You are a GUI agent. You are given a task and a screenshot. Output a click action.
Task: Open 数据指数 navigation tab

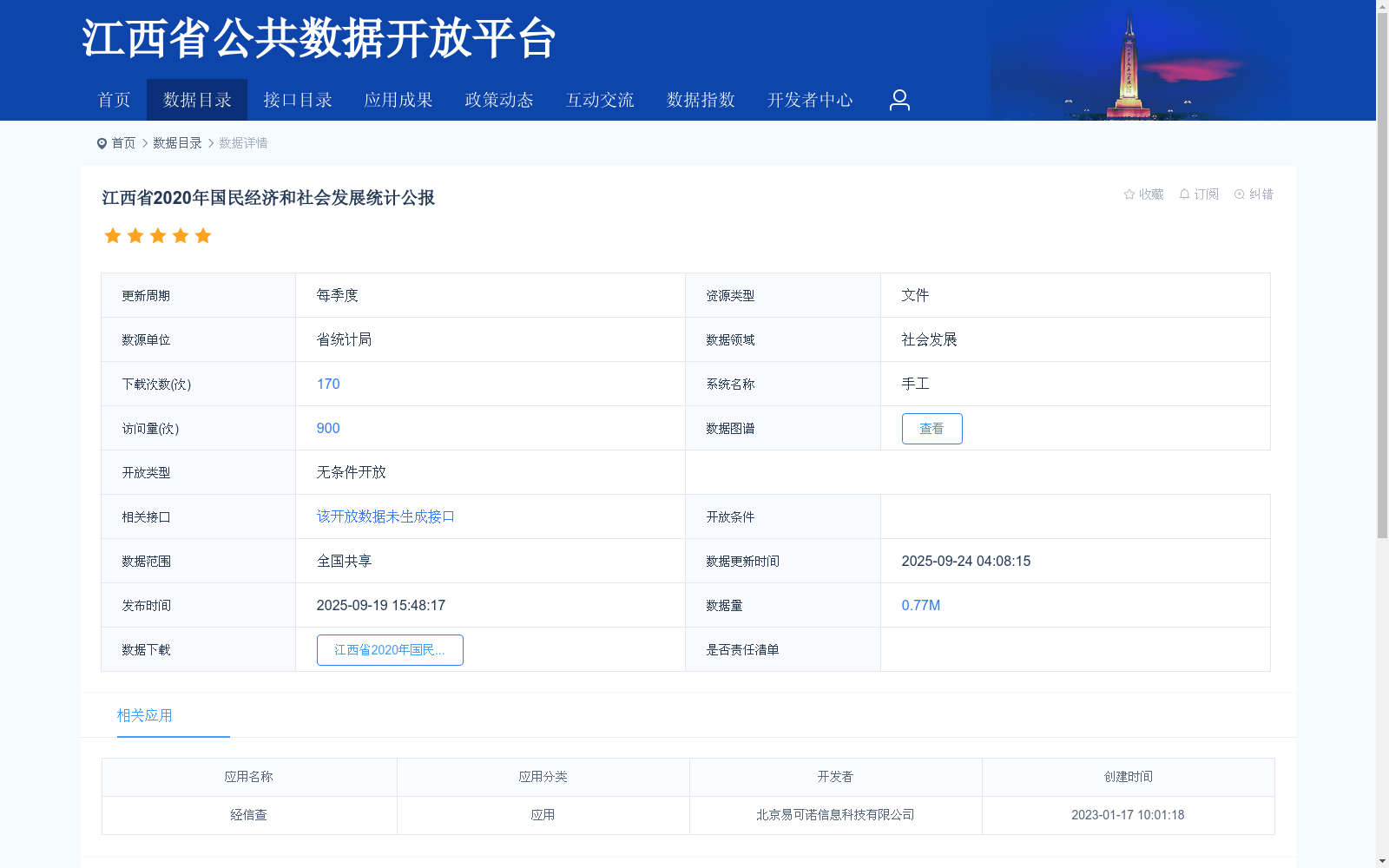tap(701, 100)
